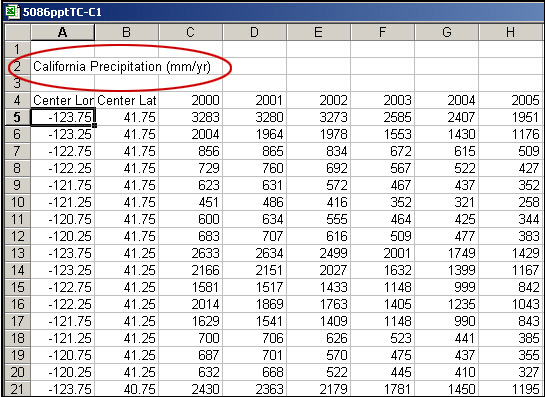Click the Center Lon header cell
Image resolution: width=545 pixels, height=397 pixels.
click(63, 100)
